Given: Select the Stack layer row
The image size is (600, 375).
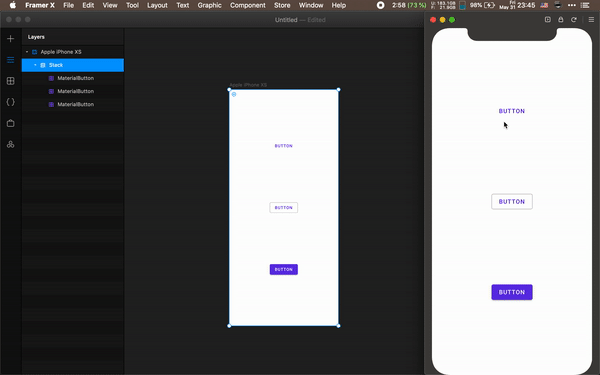Looking at the screenshot, I should [x=73, y=65].
